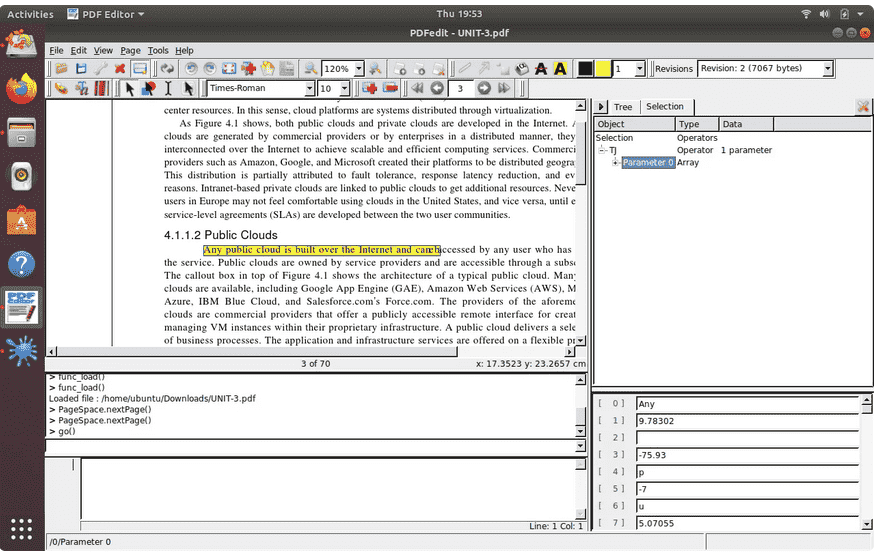This screenshot has height=553, width=878.
Task: Open the Revision selector dropdown
Action: [x=827, y=69]
